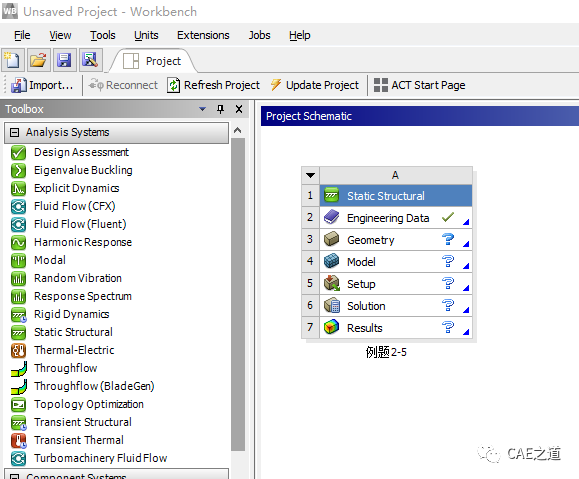Select the Engineering Data cell icon
Image resolution: width=579 pixels, height=479 pixels.
[331, 217]
